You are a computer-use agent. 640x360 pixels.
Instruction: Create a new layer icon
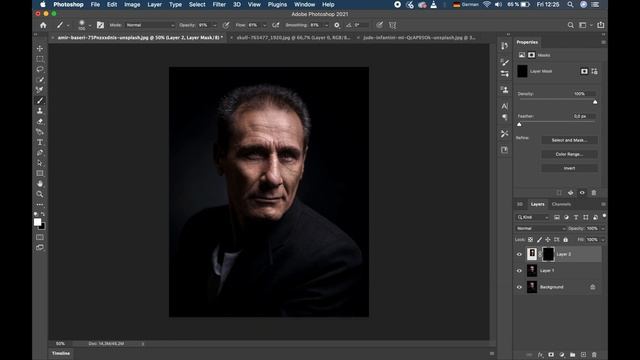click(x=583, y=355)
